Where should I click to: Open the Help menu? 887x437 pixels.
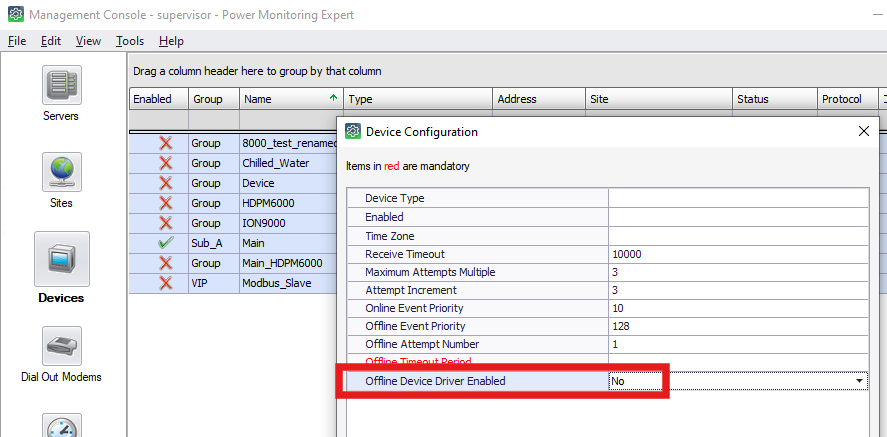pos(171,41)
